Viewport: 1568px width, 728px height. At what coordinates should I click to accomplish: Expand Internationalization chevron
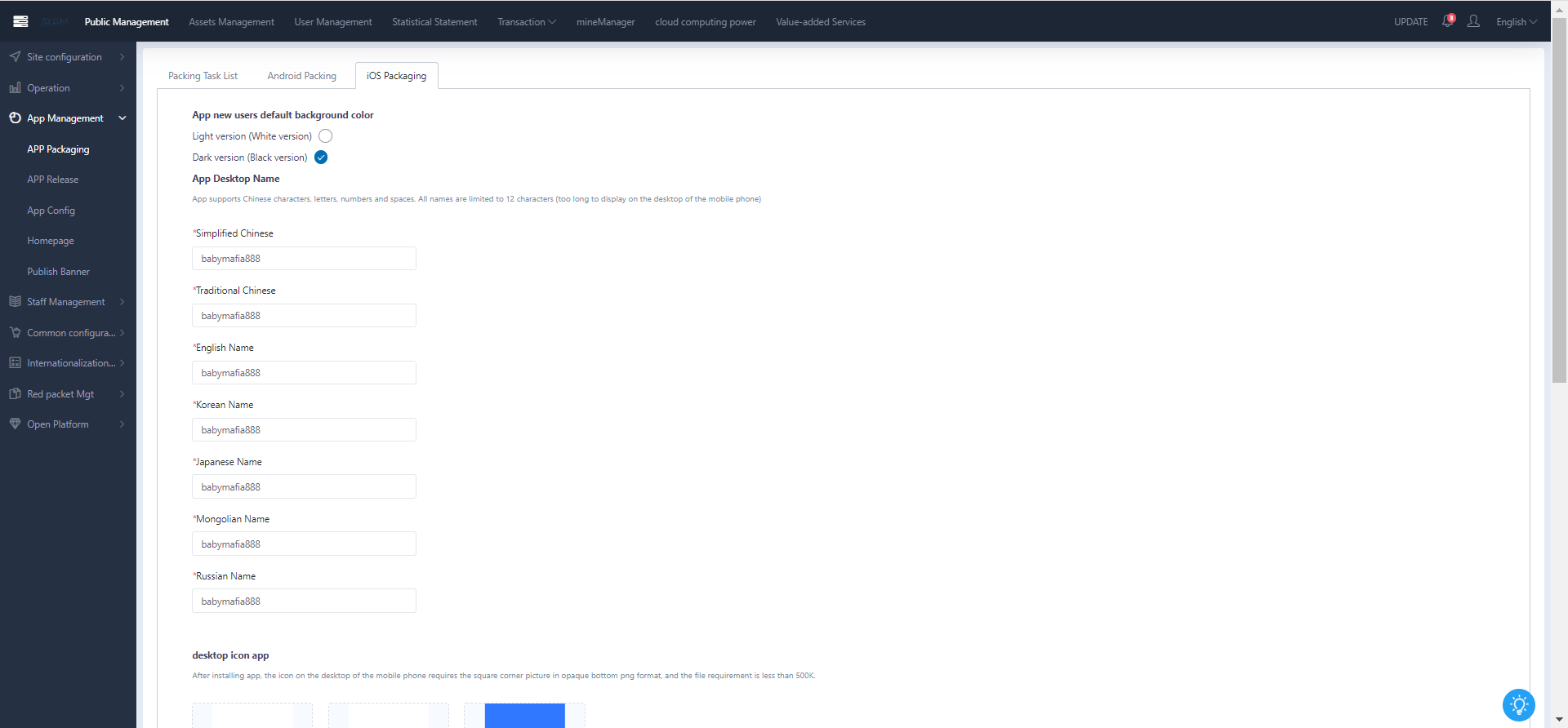tap(122, 362)
